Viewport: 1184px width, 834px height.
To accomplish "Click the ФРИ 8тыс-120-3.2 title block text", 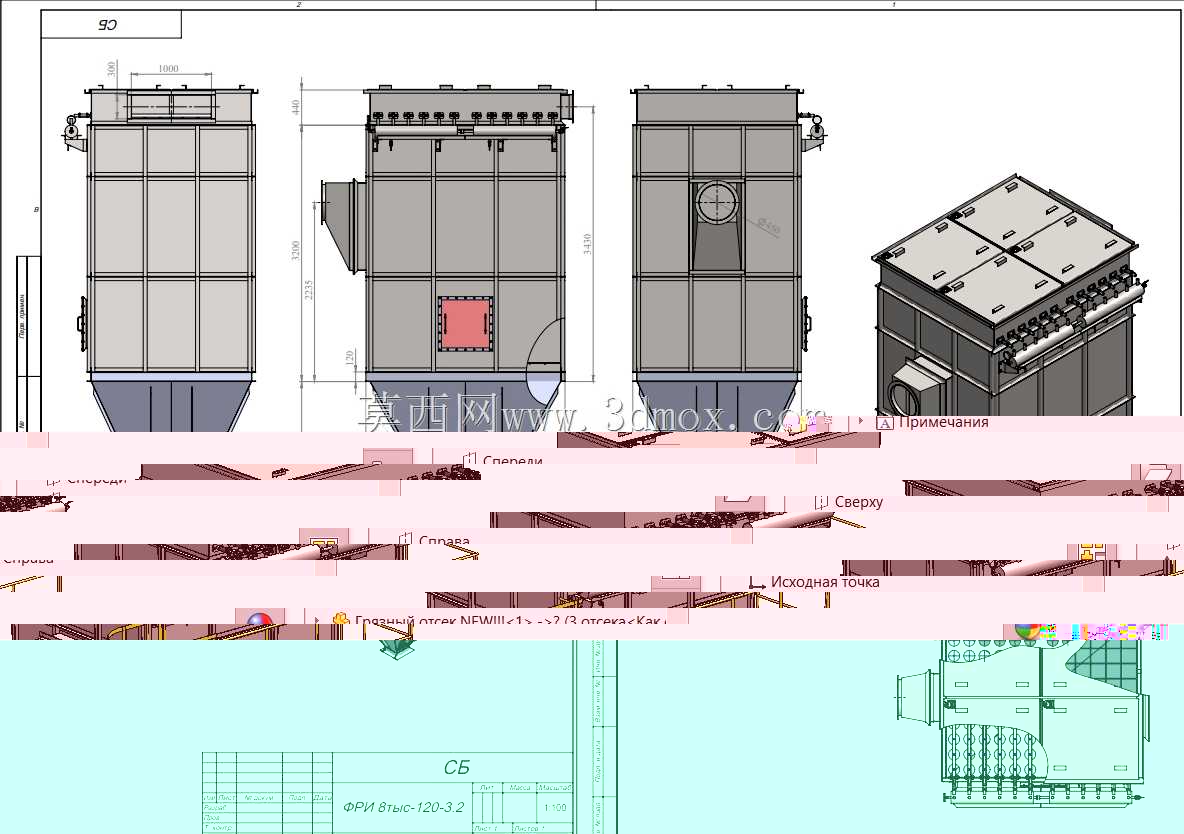I will click(403, 807).
